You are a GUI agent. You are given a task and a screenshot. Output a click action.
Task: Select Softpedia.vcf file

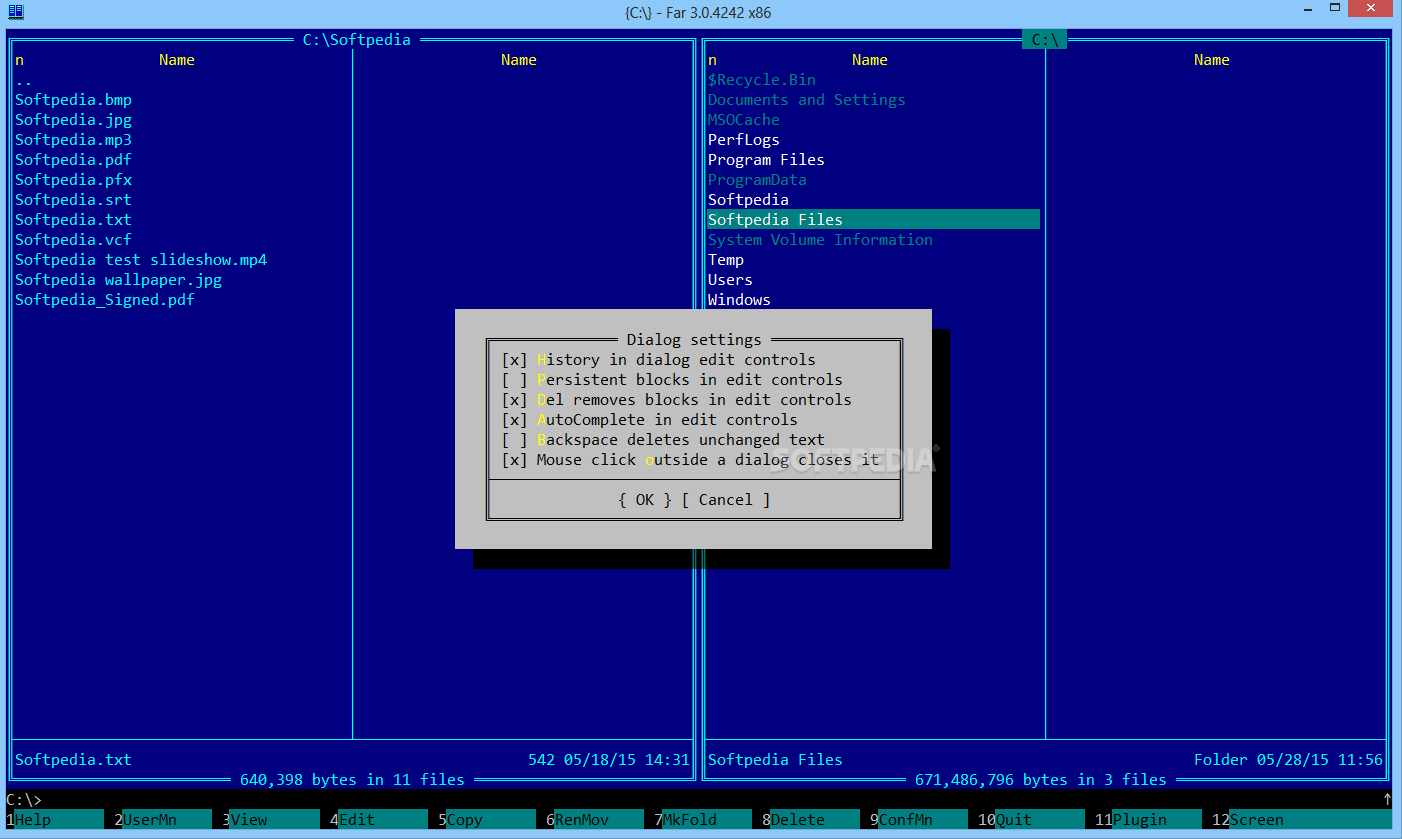[73, 240]
